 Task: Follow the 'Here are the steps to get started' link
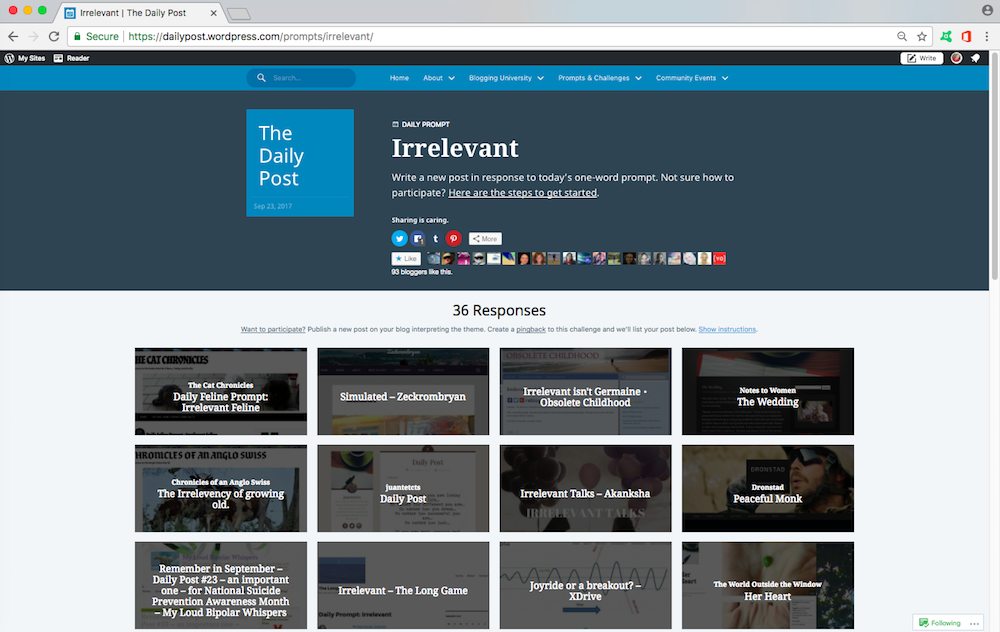[x=522, y=192]
